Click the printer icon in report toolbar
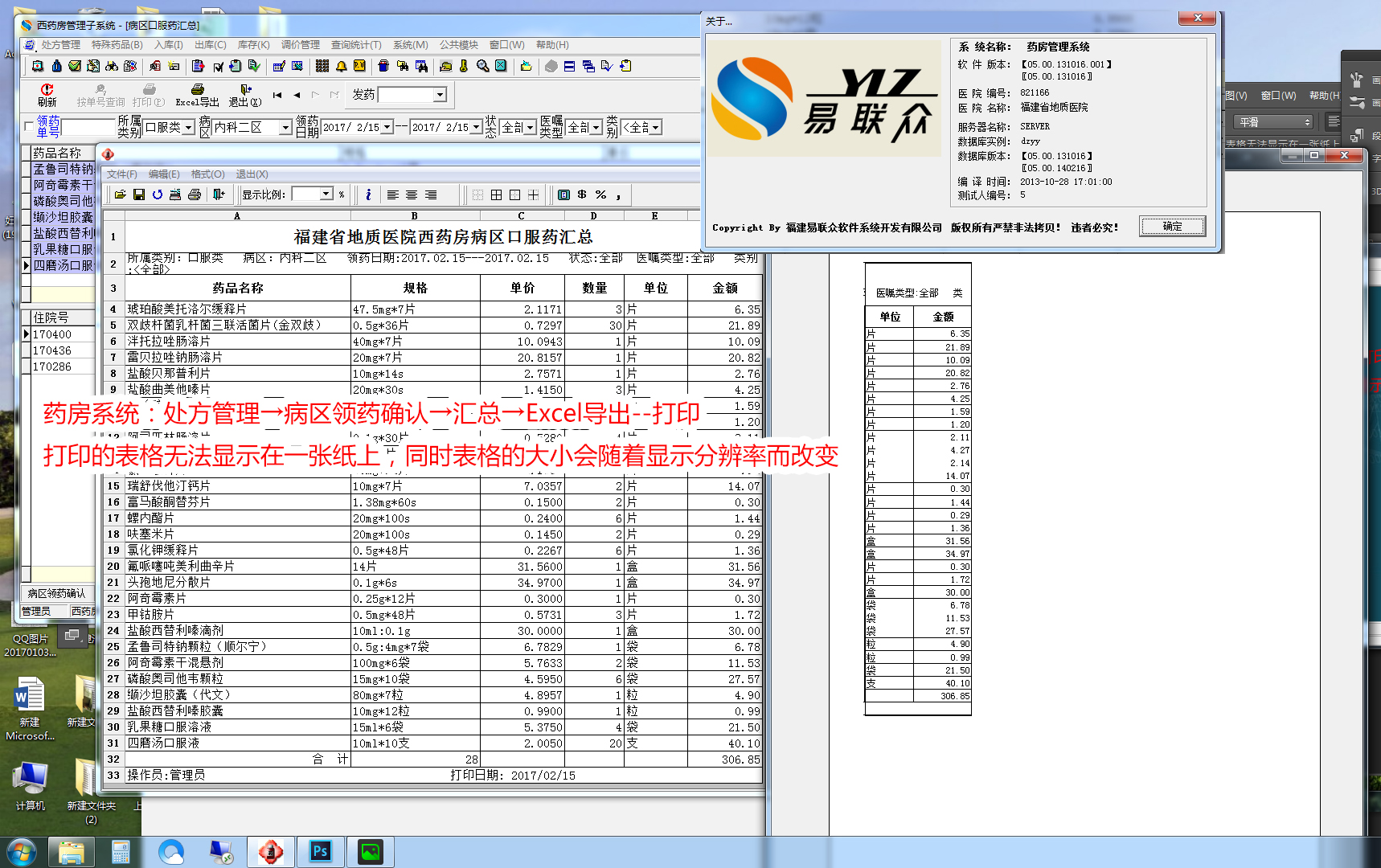The width and height of the screenshot is (1381, 868). (194, 194)
